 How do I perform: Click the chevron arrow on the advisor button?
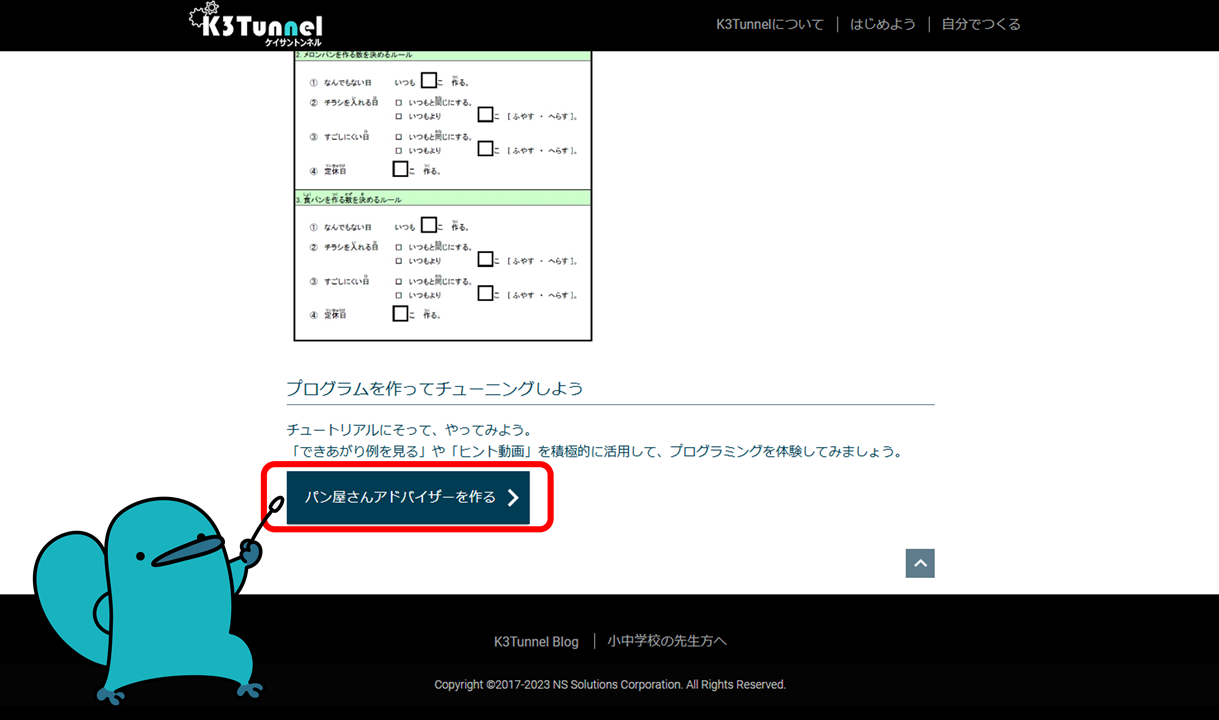click(512, 498)
